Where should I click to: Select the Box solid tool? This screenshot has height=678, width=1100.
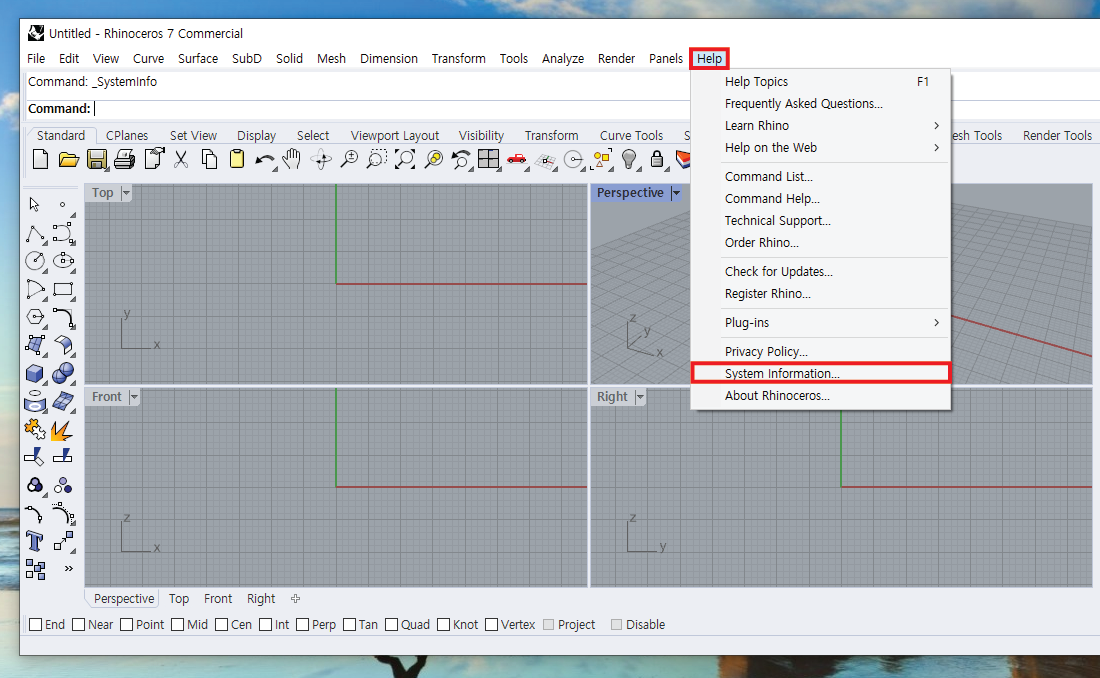pyautogui.click(x=34, y=374)
